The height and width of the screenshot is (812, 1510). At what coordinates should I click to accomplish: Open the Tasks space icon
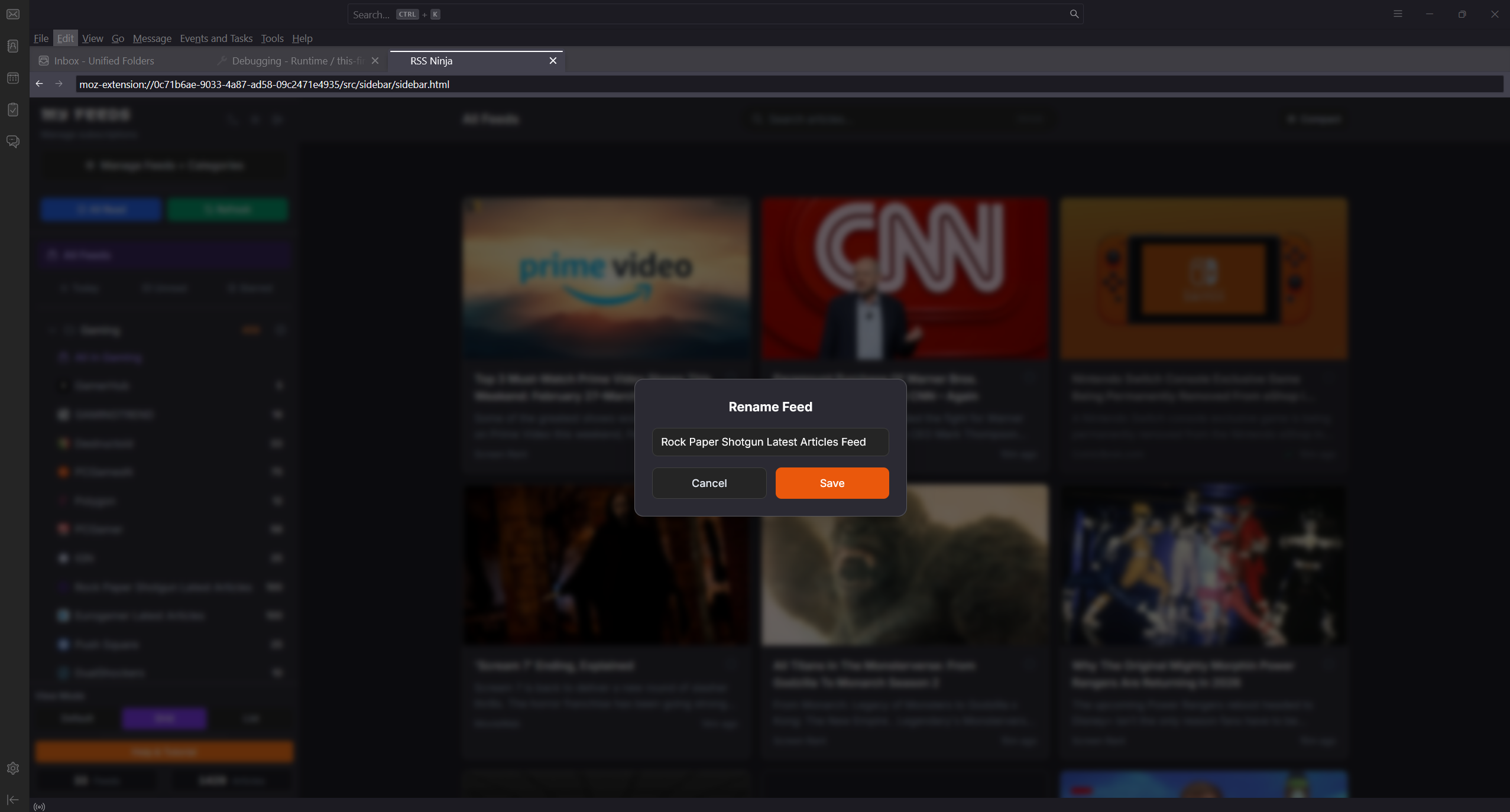point(13,110)
